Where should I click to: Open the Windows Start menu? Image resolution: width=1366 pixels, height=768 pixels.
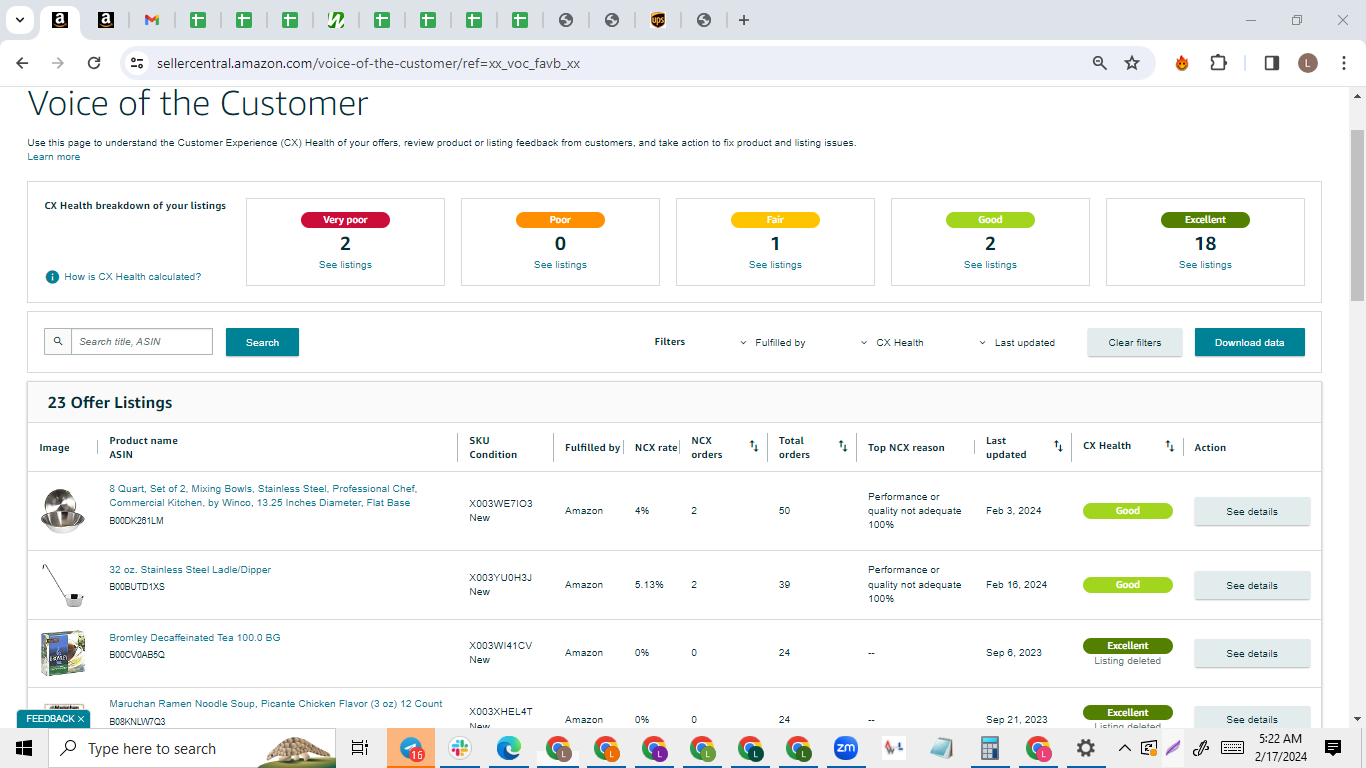(24, 748)
